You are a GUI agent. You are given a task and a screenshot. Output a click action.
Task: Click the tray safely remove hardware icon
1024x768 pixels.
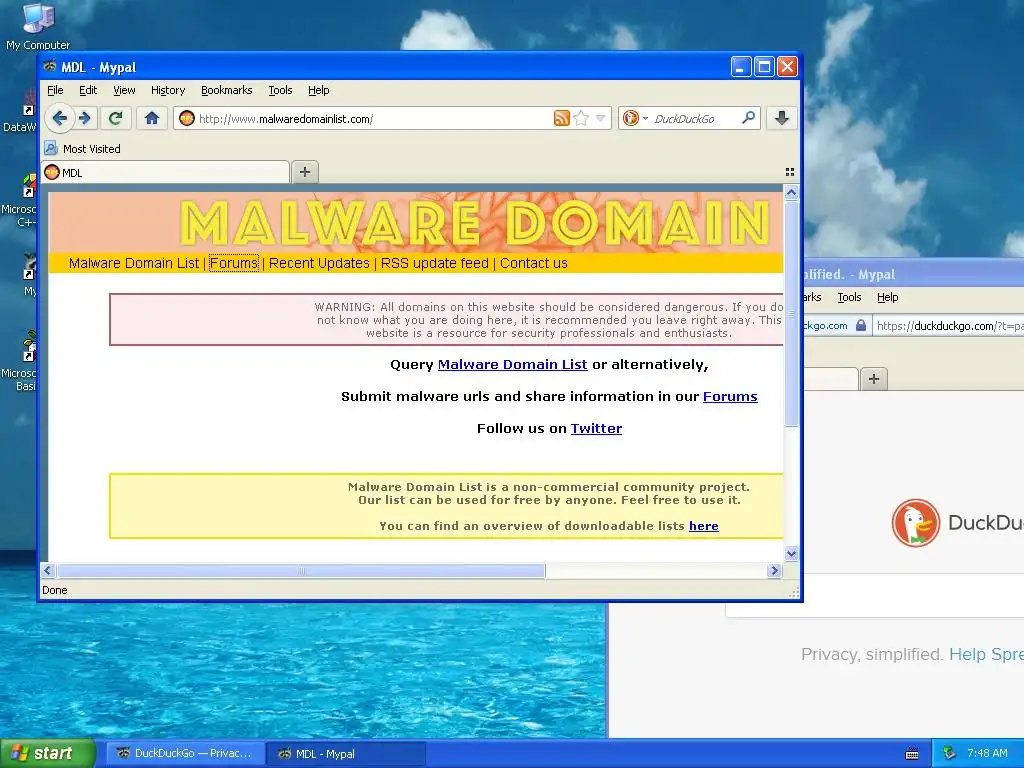[950, 753]
